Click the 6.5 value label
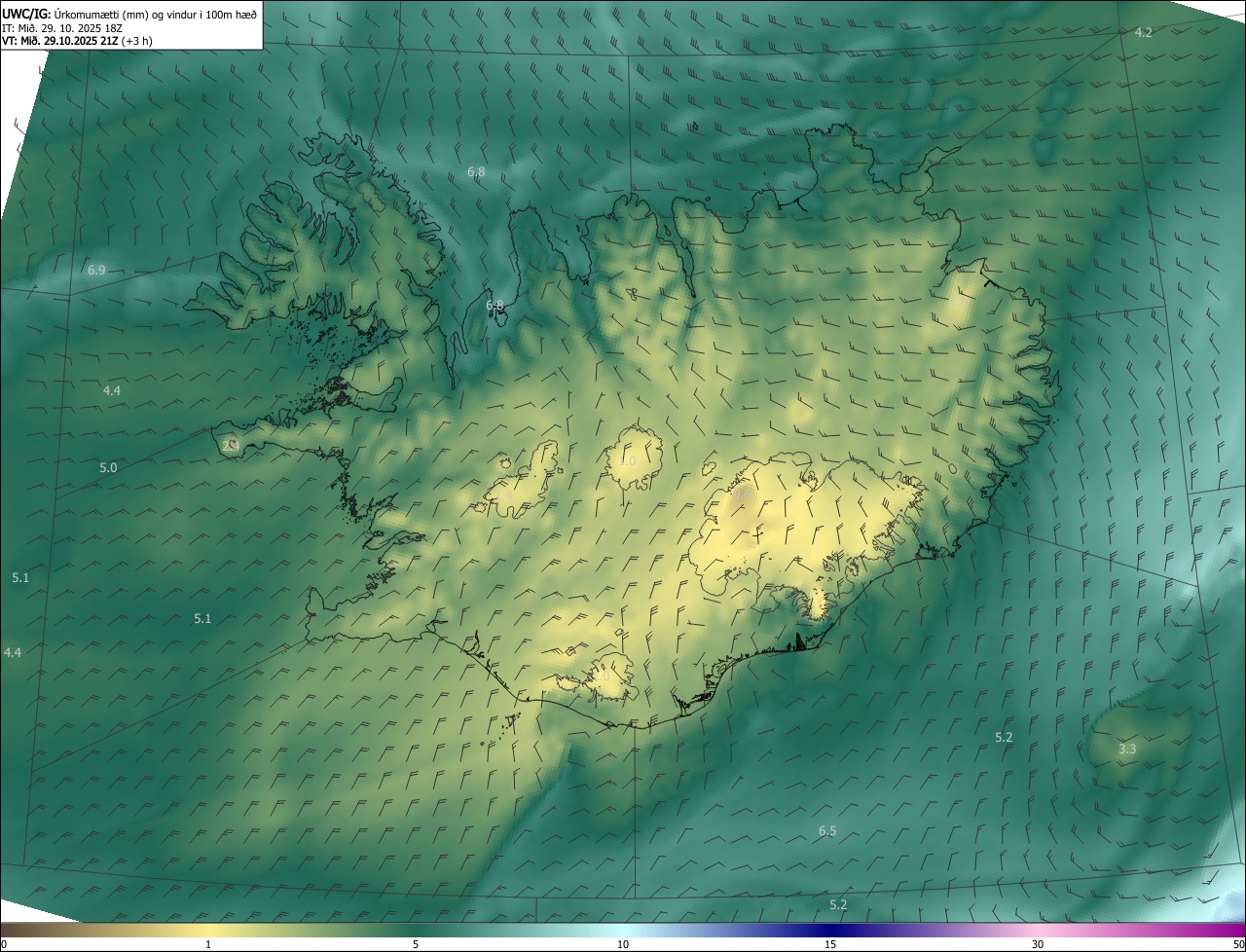The image size is (1246, 952). 827,830
